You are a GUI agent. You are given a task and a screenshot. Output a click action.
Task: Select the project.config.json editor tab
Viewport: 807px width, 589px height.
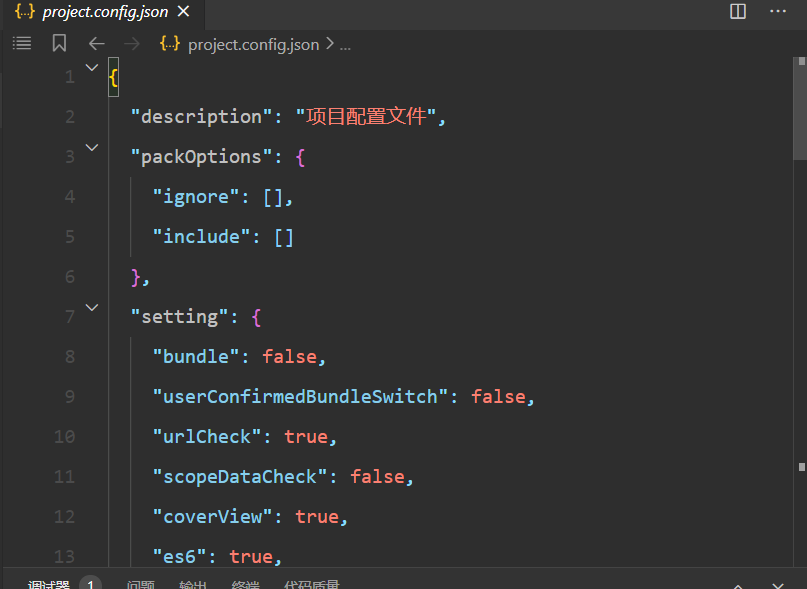coord(103,12)
